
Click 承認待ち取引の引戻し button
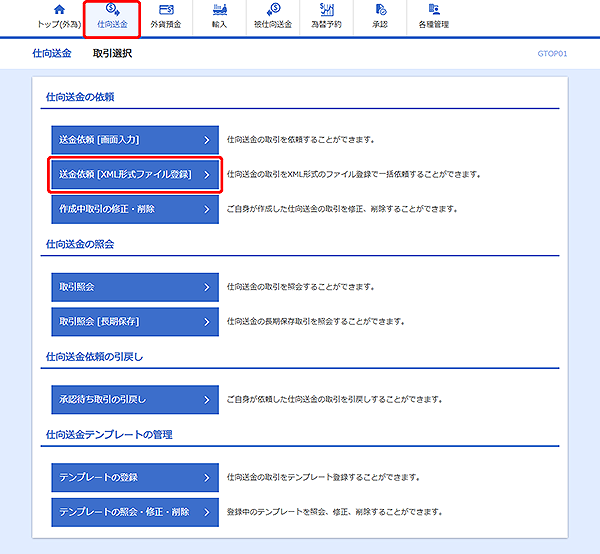click(135, 399)
